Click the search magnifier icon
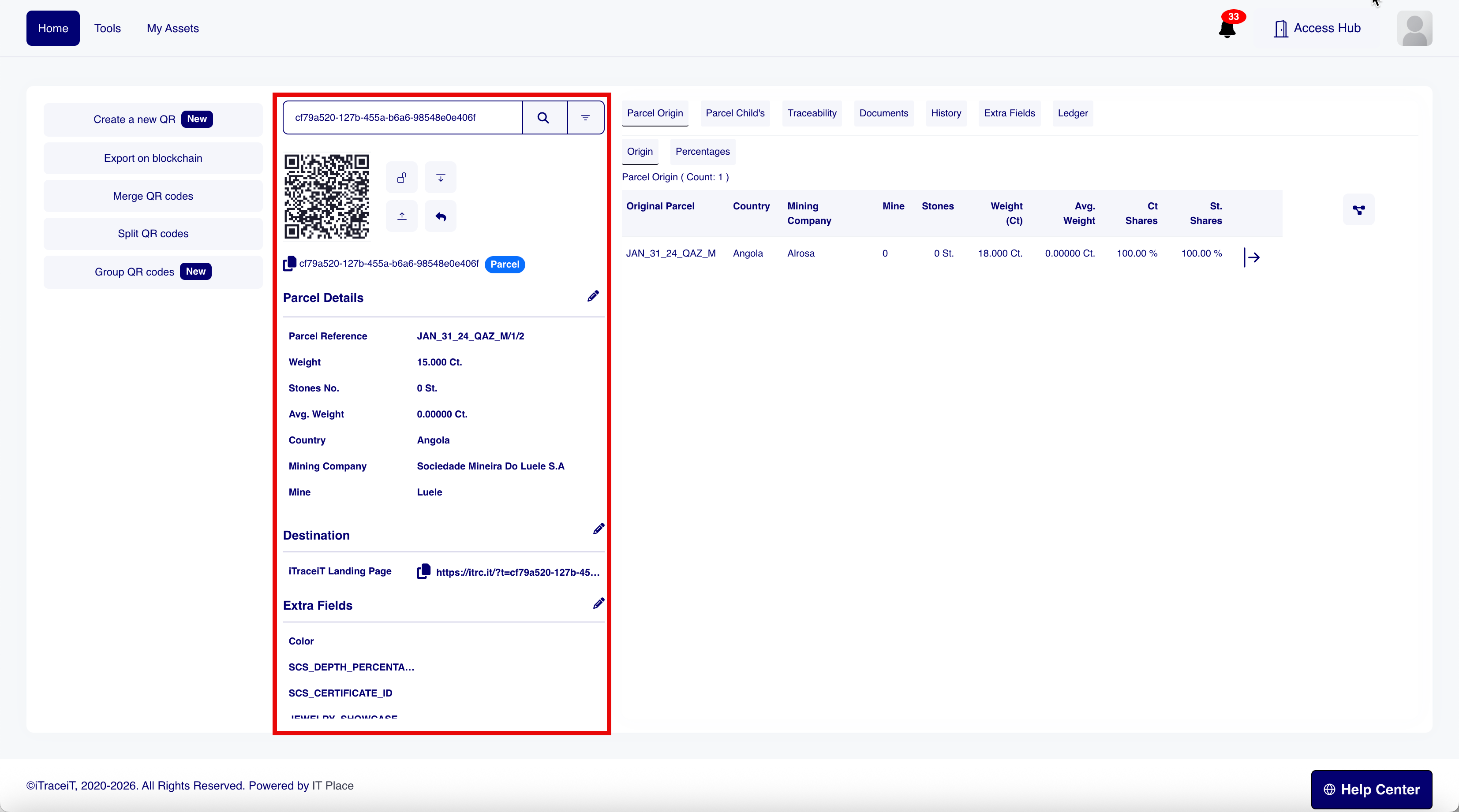 point(543,118)
